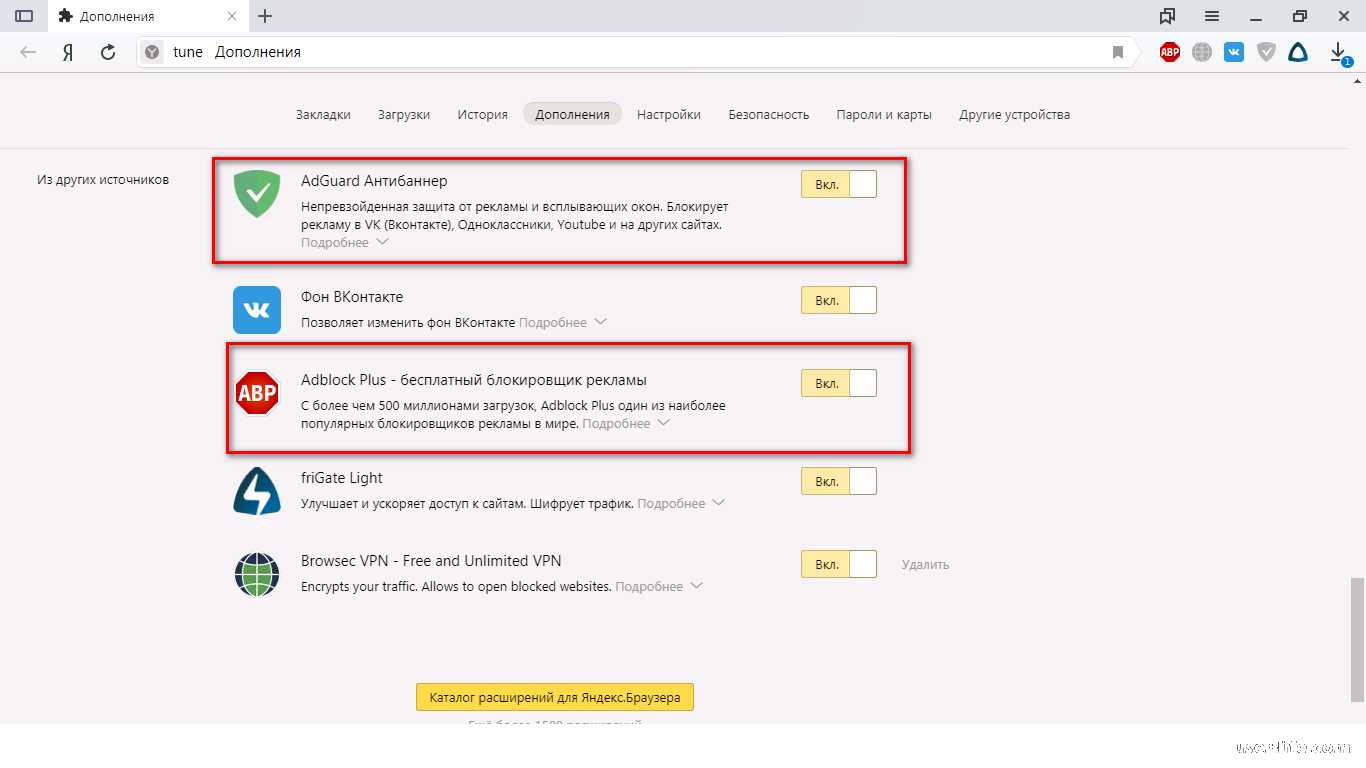Click Browsec VPN - Free and Unlimited VPN title
The height and width of the screenshot is (768, 1366).
[431, 561]
